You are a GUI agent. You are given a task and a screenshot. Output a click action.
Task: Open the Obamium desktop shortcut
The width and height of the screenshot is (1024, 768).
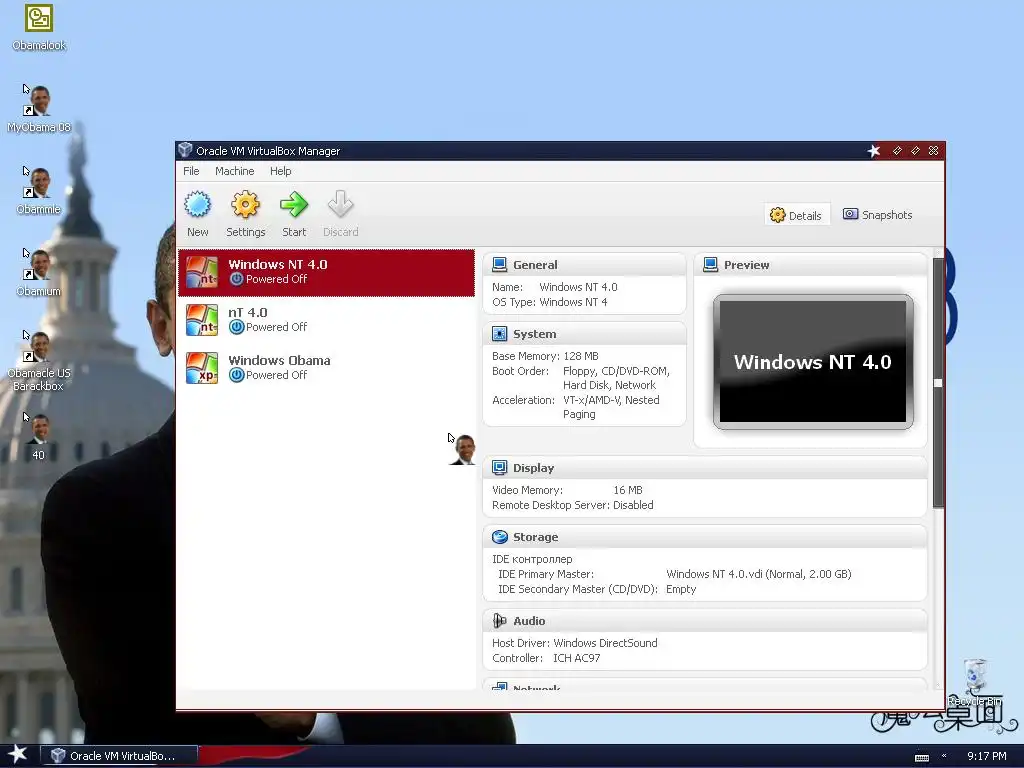(39, 273)
